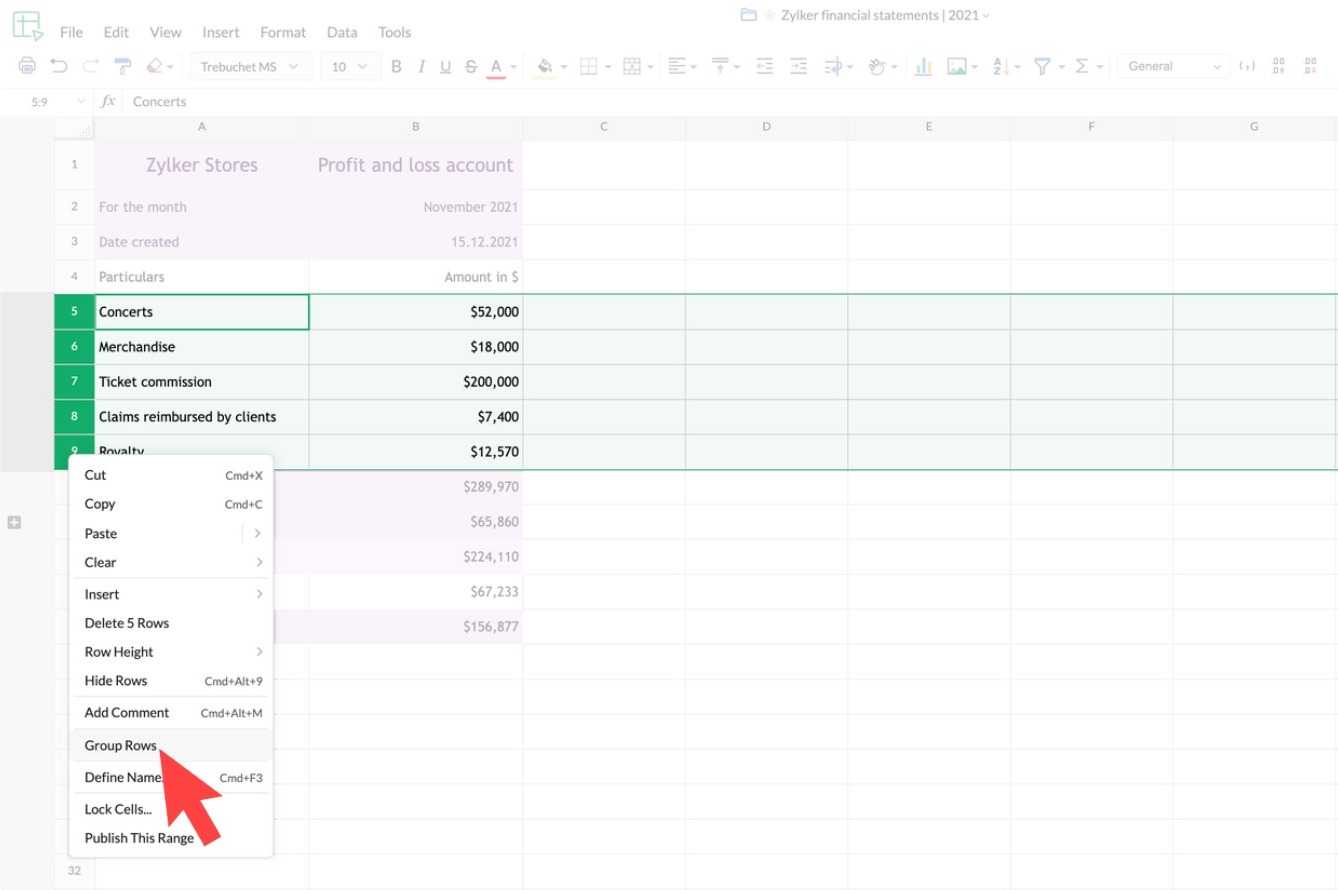Click the fill color bucket swatch
The image size is (1338, 890).
[x=544, y=67]
